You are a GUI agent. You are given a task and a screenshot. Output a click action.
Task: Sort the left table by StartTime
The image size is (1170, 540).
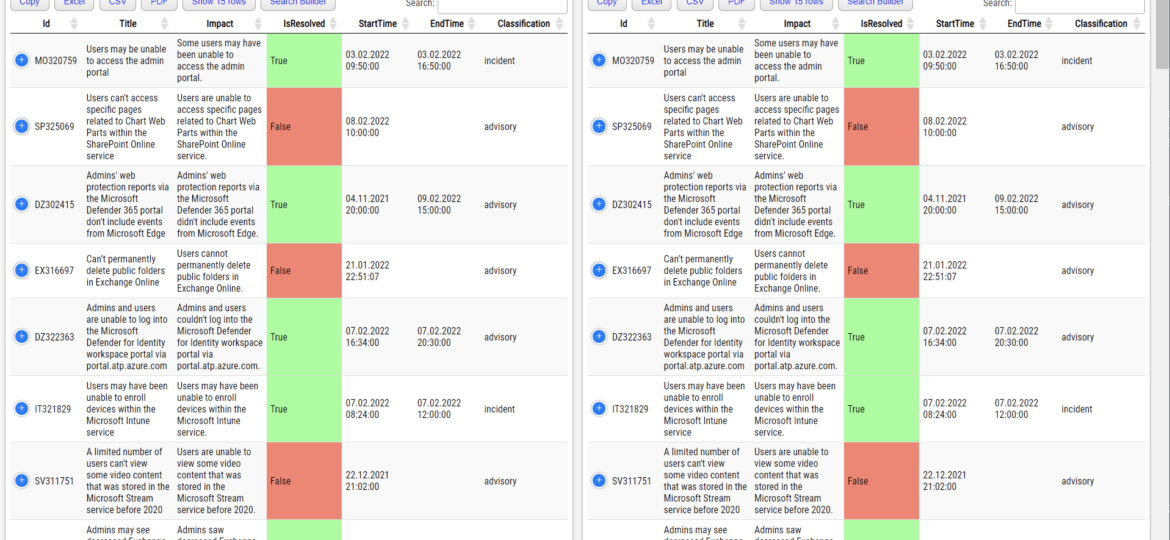click(377, 24)
